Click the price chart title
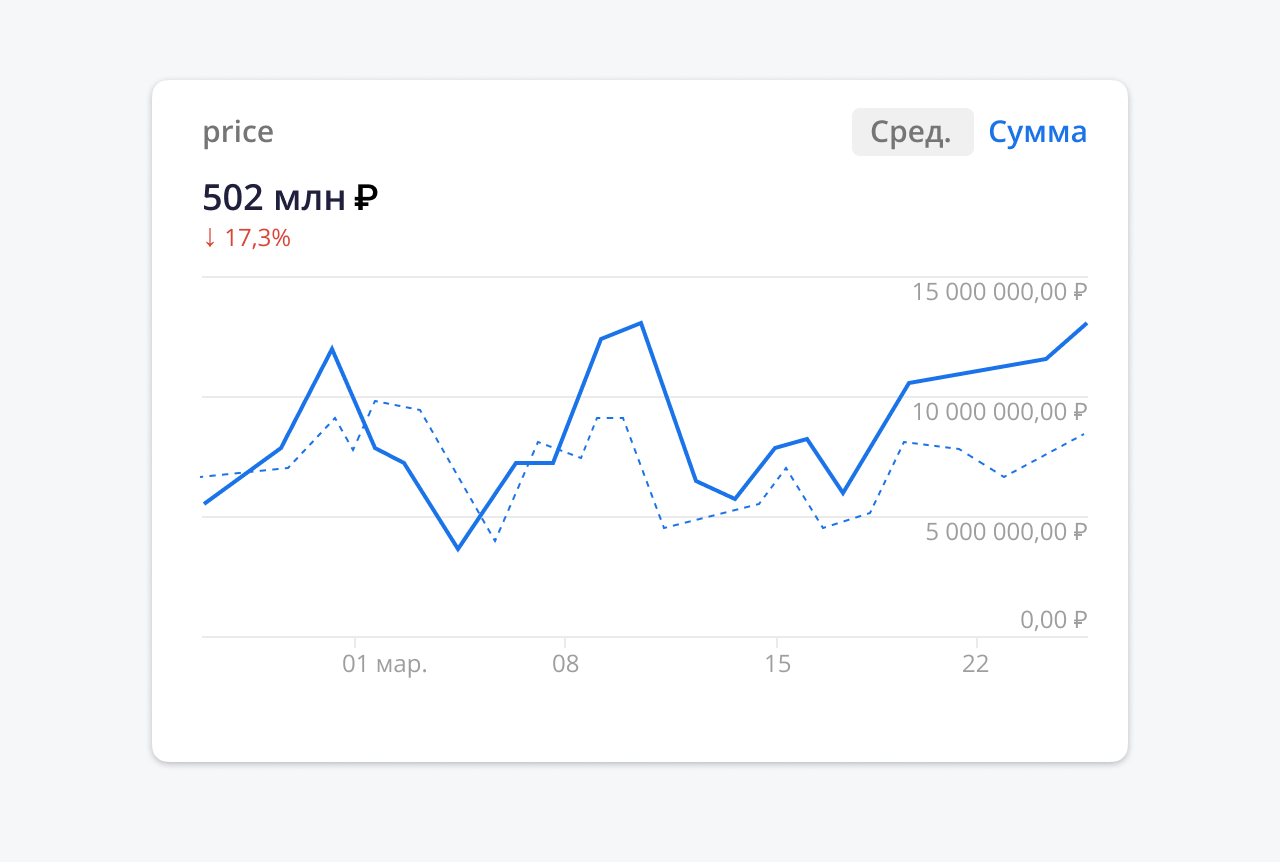The height and width of the screenshot is (862, 1280). [x=238, y=131]
